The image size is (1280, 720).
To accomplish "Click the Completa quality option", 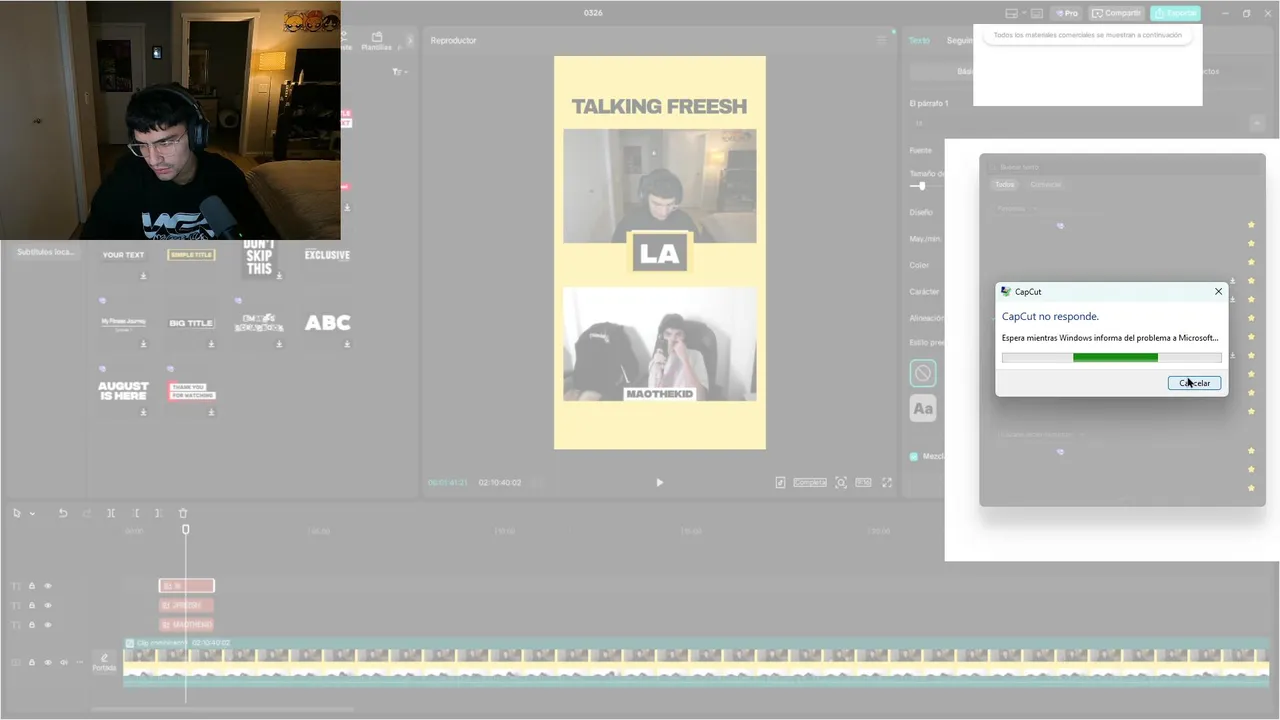I will 810,482.
